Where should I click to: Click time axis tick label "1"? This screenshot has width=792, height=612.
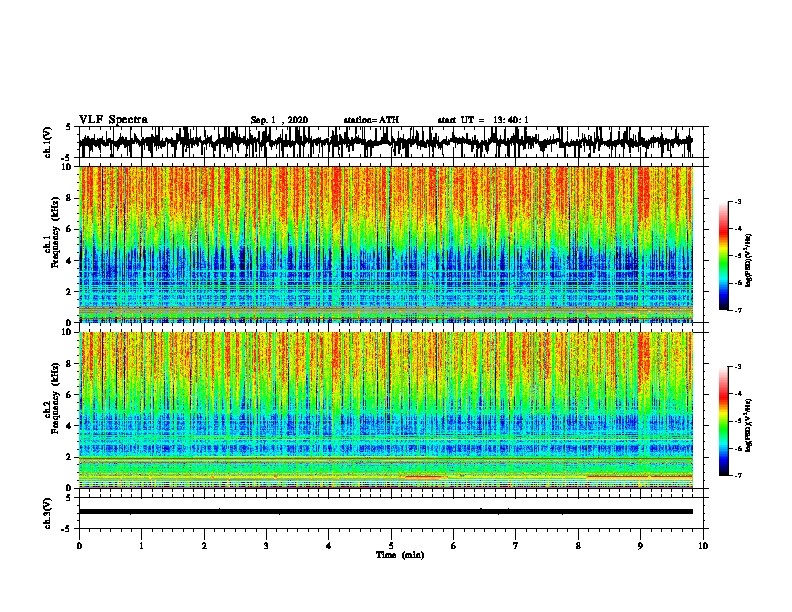141,546
